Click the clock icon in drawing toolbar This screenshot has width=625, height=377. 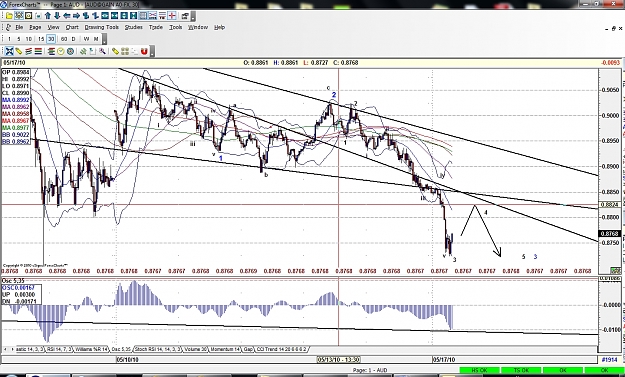61,51
